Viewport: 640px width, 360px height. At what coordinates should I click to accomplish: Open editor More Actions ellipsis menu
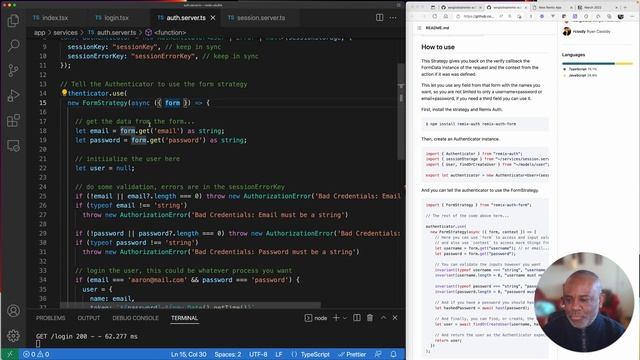[x=393, y=18]
